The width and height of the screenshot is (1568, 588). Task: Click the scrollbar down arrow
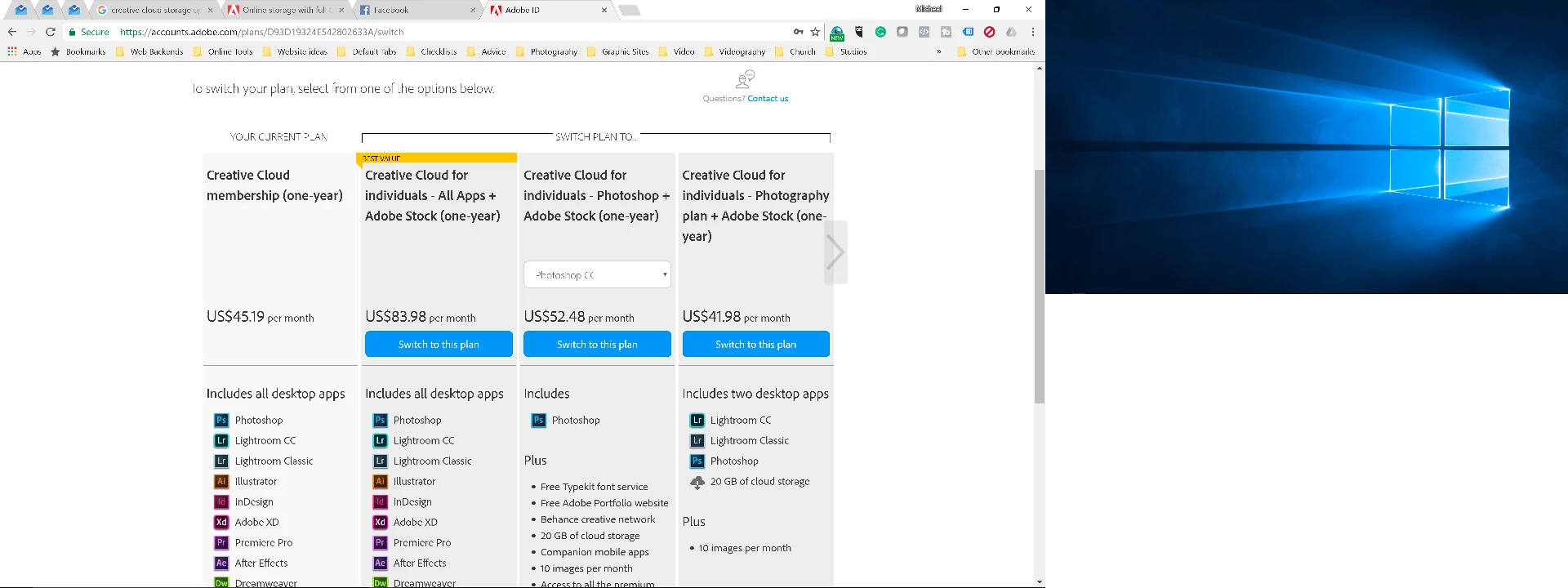click(x=1039, y=581)
